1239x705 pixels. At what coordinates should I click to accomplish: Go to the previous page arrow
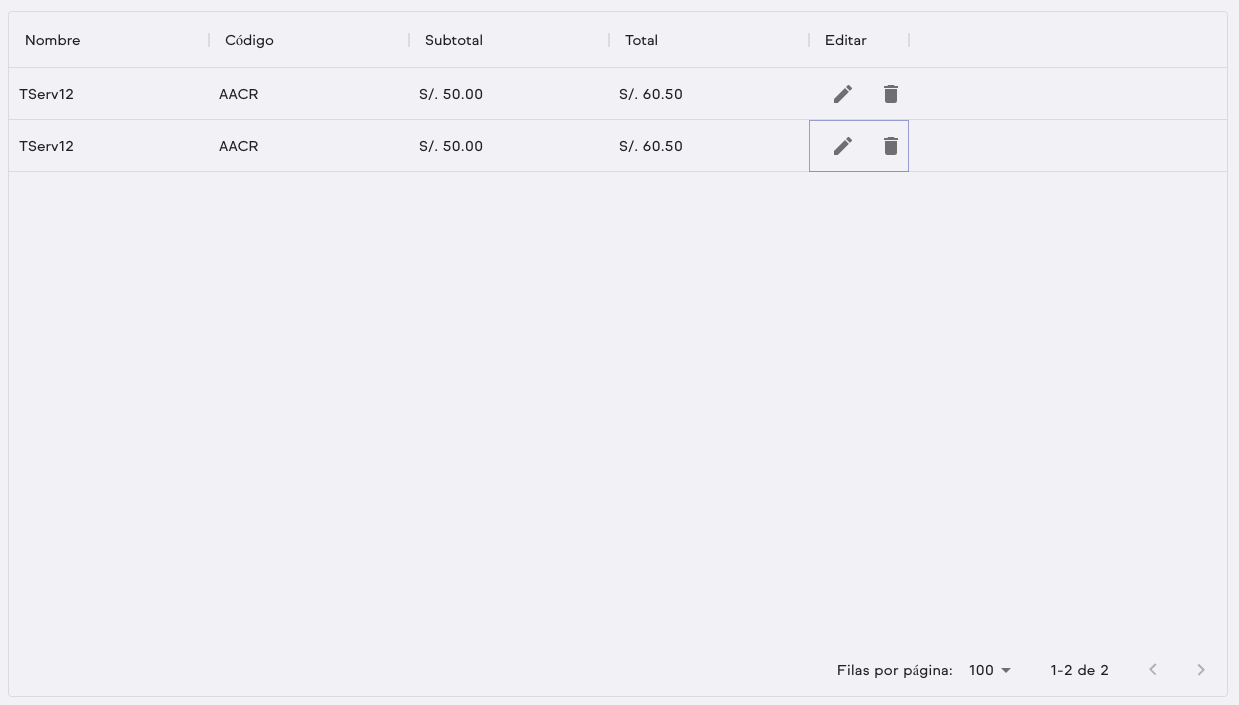tap(1153, 670)
